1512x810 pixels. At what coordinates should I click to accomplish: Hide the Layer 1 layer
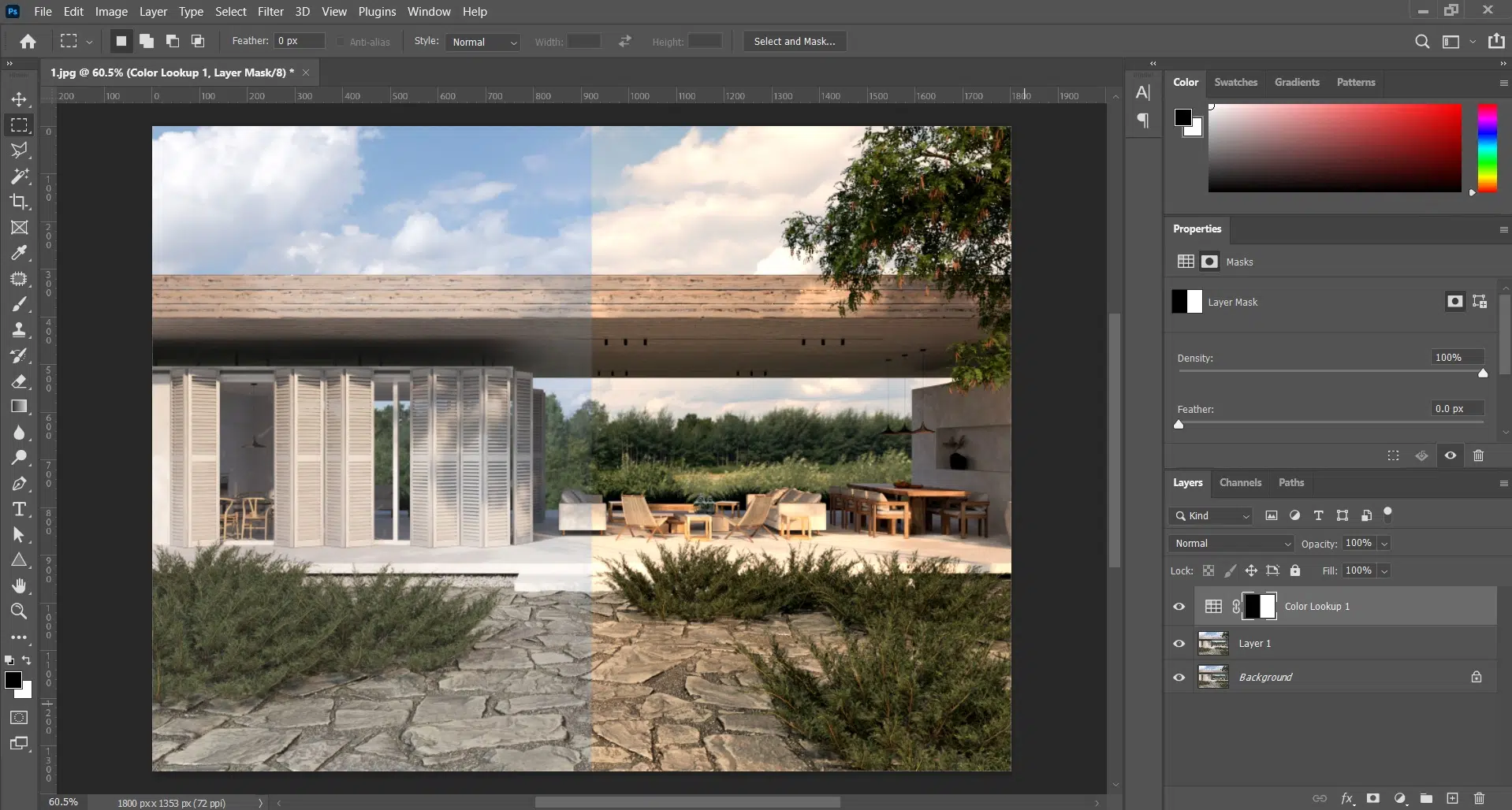tap(1179, 644)
